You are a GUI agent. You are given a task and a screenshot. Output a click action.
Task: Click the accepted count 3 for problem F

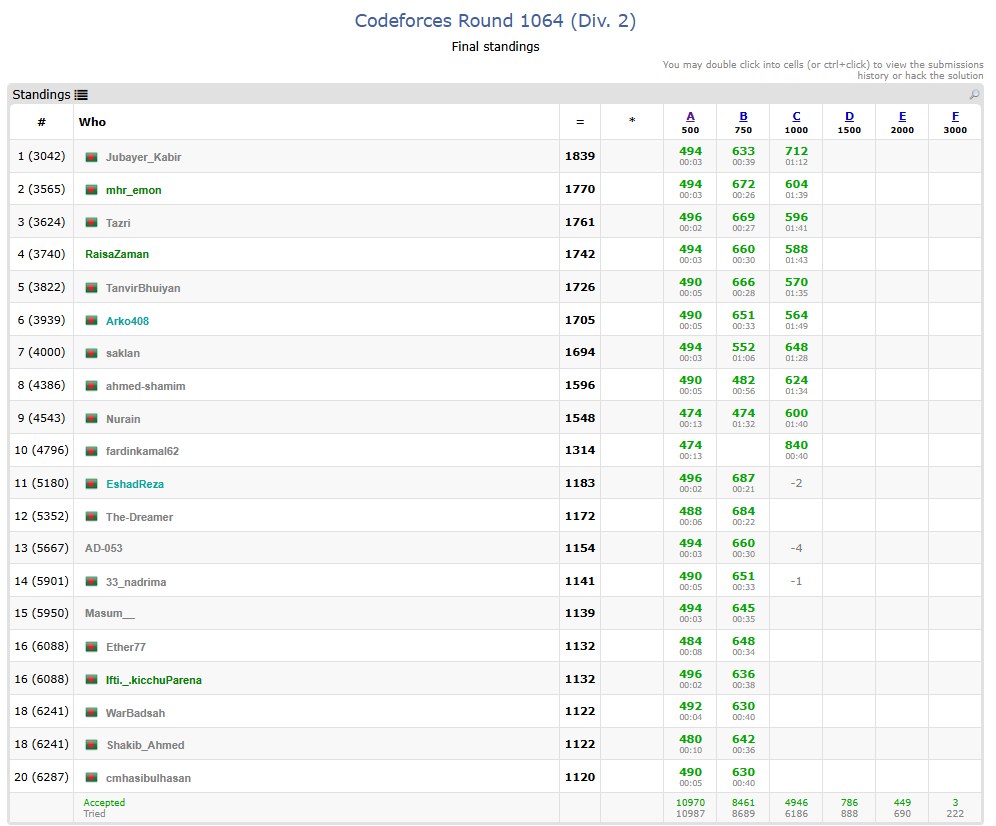[955, 803]
